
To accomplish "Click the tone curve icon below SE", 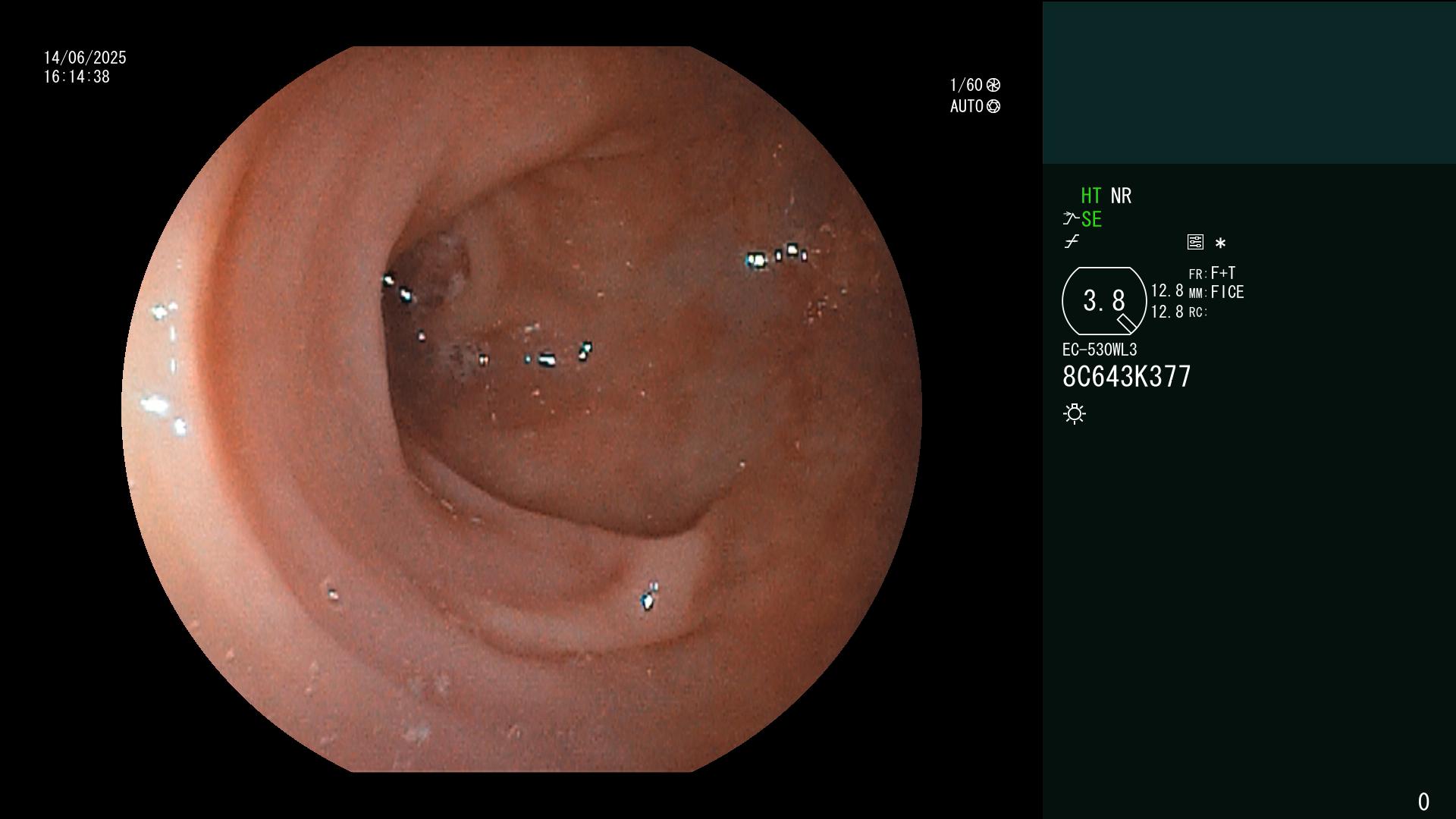I will [1072, 242].
